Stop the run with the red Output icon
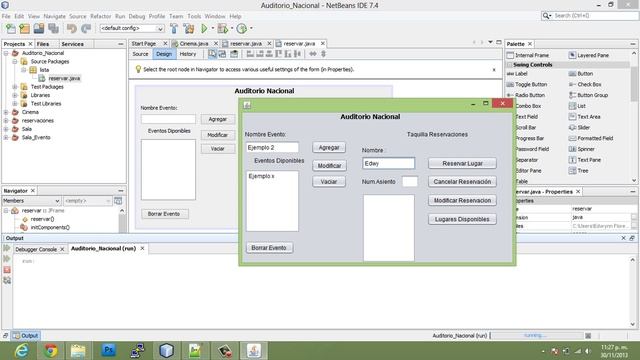This screenshot has width=640, height=360. pyautogui.click(x=7, y=270)
